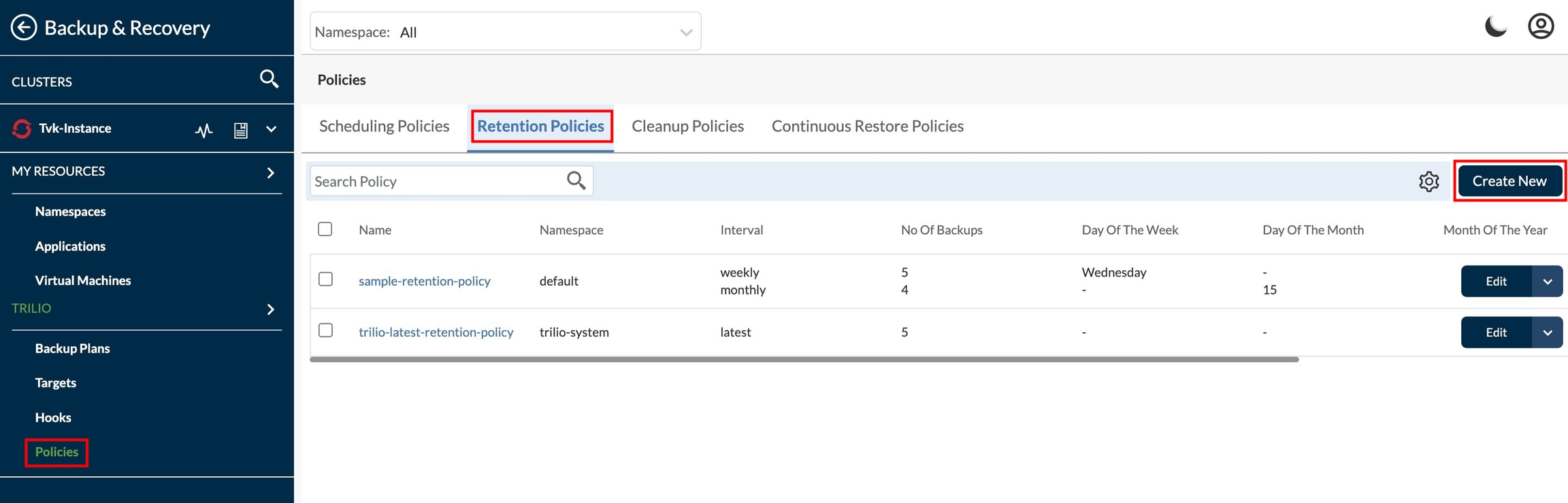This screenshot has height=503, width=1568.
Task: Toggle dark mode with the moon icon
Action: point(1495,27)
